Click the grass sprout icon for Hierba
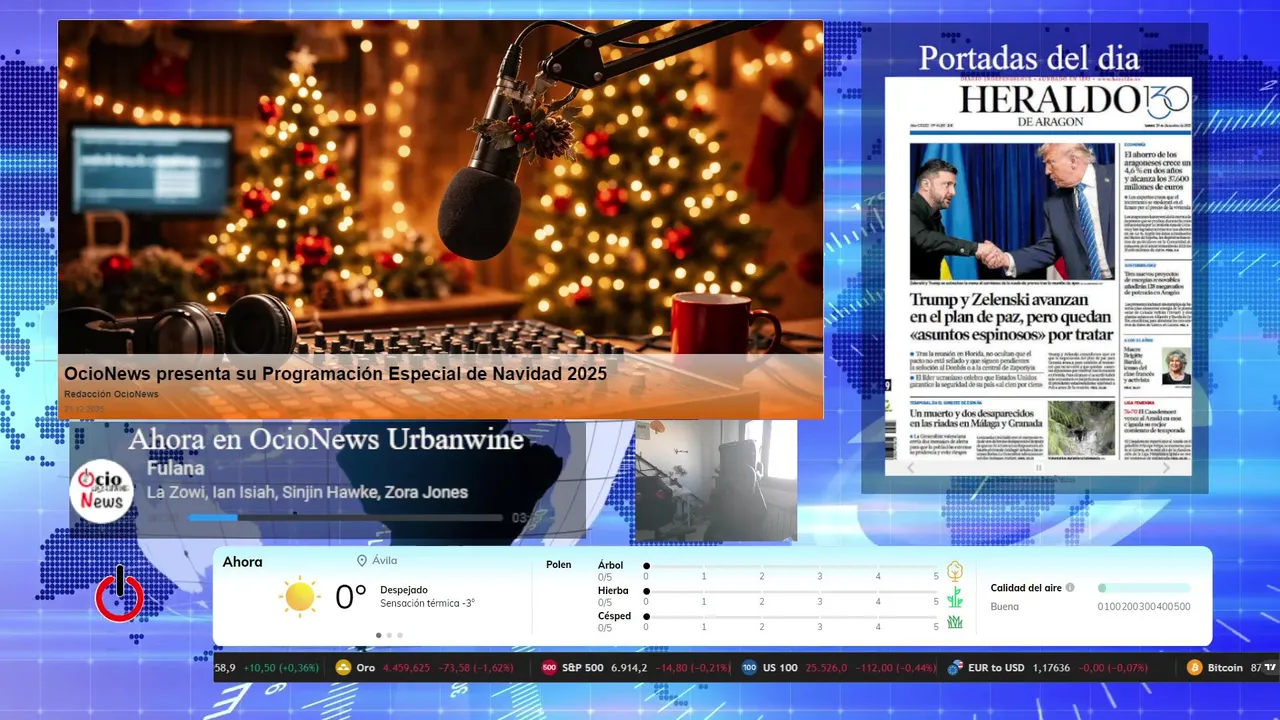Screen dimensions: 1280x720 (x=954, y=598)
